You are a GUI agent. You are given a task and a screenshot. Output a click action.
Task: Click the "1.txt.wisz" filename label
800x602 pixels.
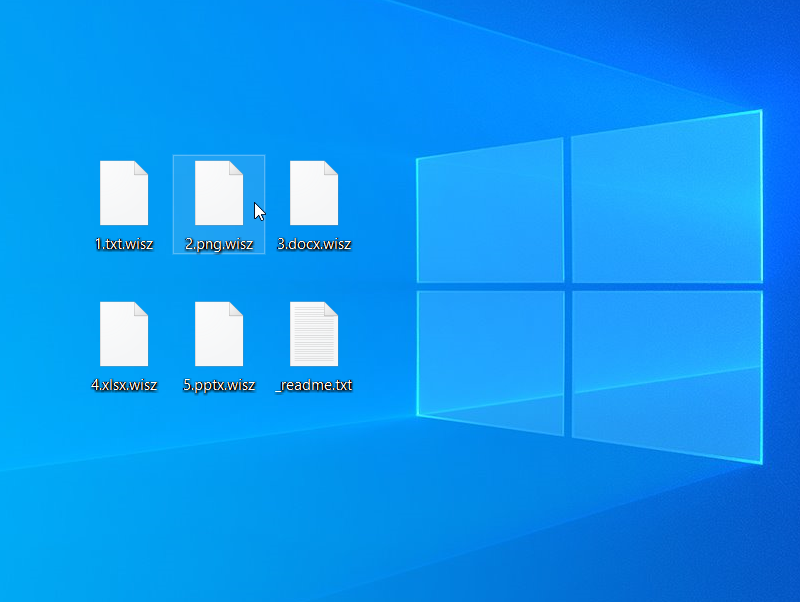(124, 244)
